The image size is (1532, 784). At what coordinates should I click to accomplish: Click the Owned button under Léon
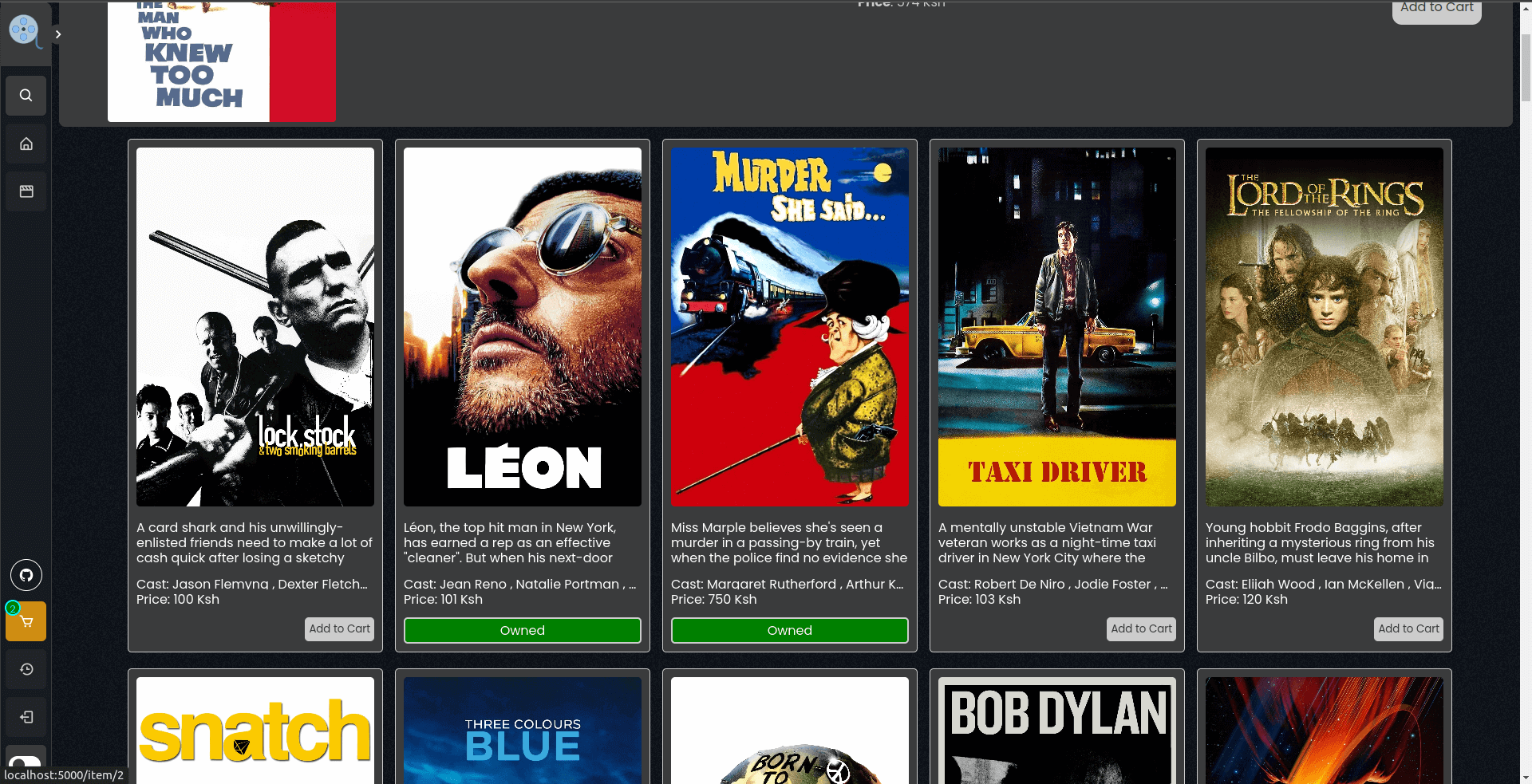tap(523, 630)
